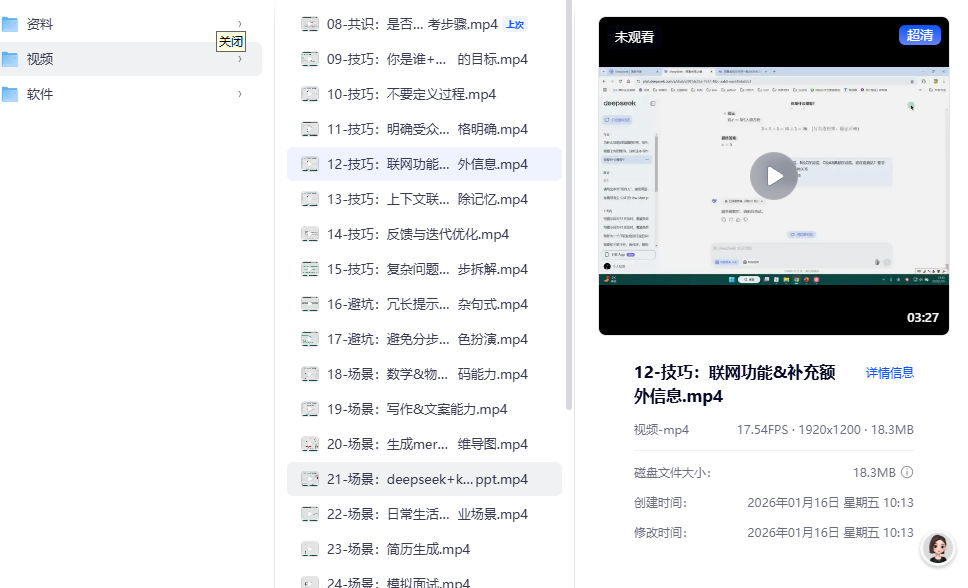Screen dimensions: 968x588
Task: Click the 上次 badge on 08 file
Action: pos(515,24)
